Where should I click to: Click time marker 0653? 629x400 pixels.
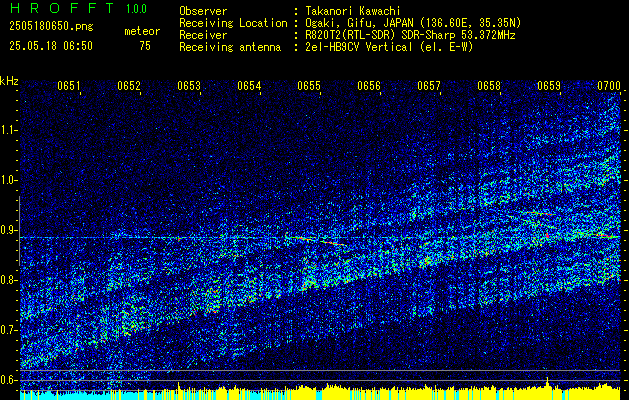pos(189,86)
